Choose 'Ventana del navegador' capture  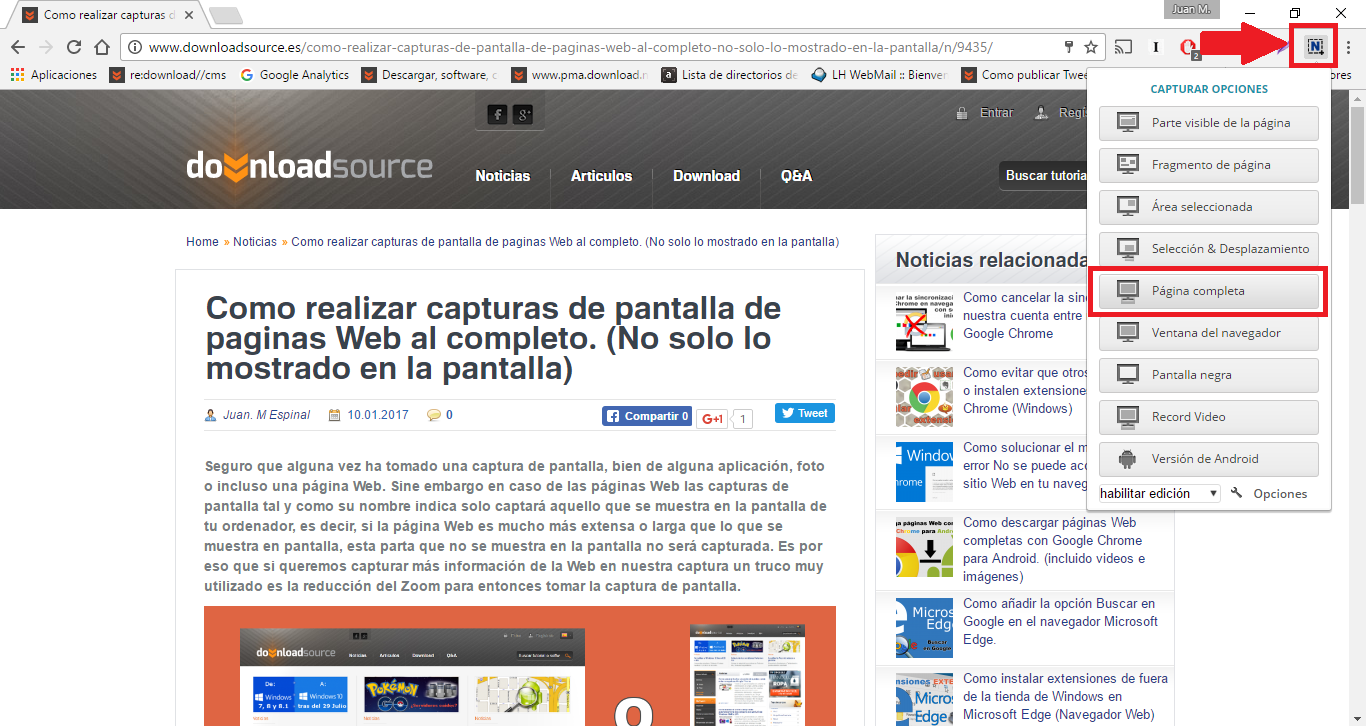[1208, 333]
